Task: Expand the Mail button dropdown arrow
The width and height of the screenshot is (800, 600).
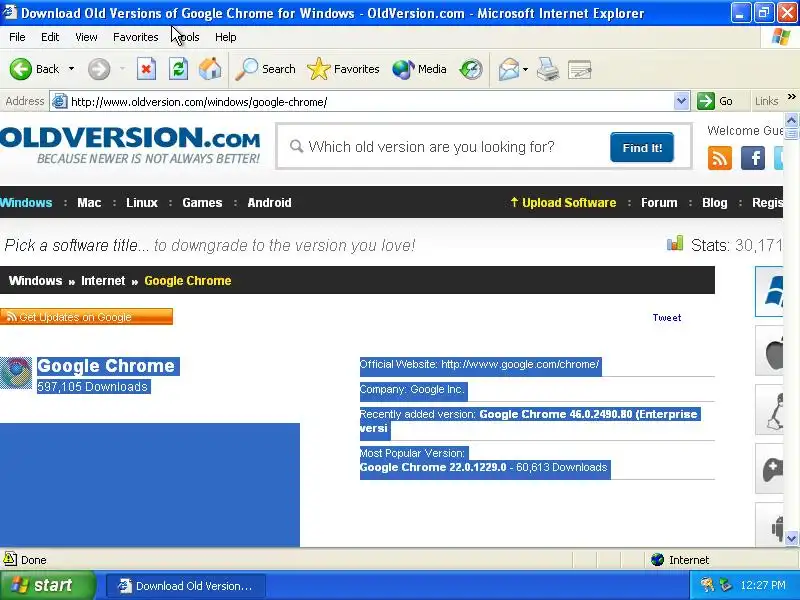Action: [x=525, y=69]
